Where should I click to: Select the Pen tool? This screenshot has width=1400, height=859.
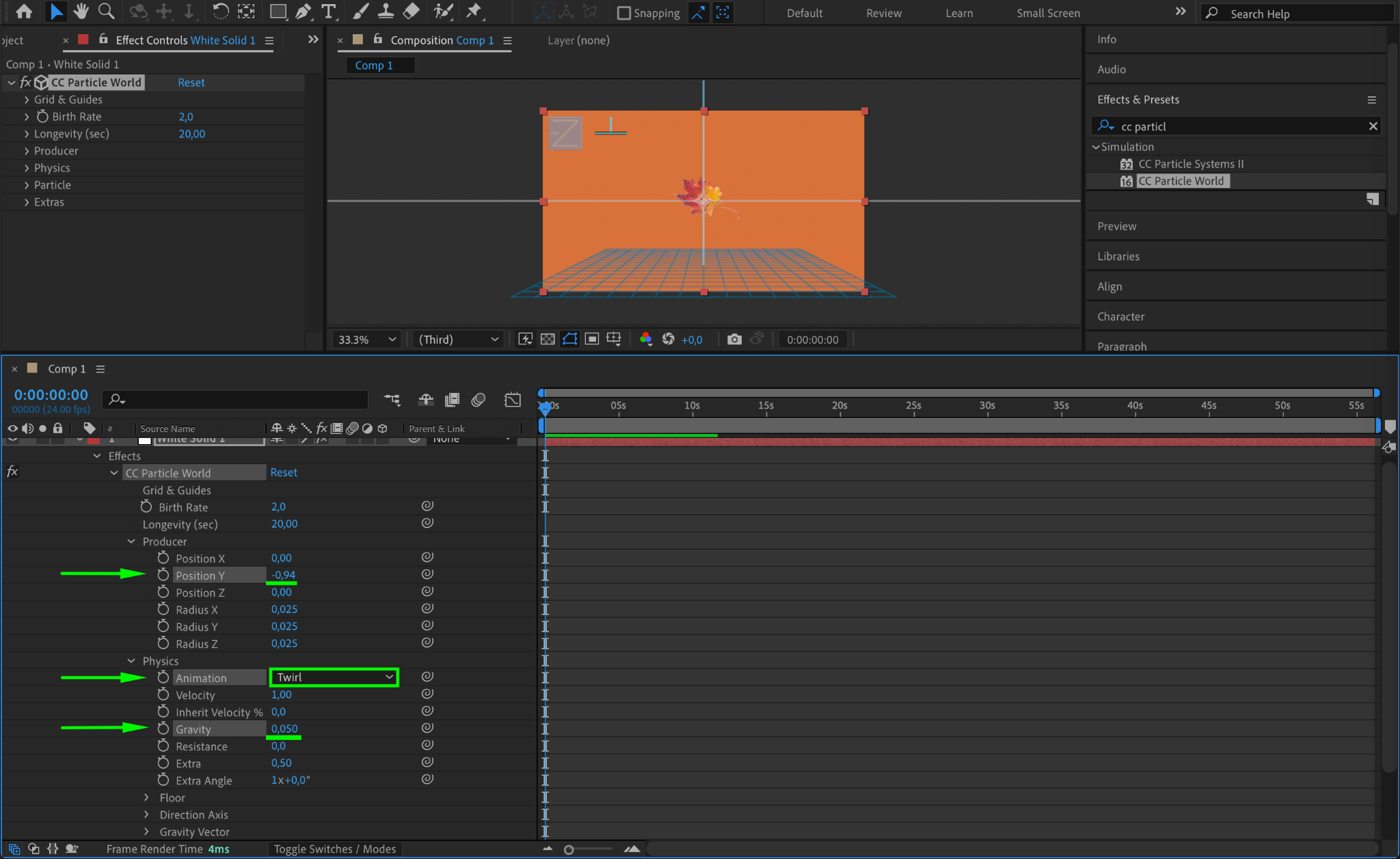pyautogui.click(x=303, y=11)
